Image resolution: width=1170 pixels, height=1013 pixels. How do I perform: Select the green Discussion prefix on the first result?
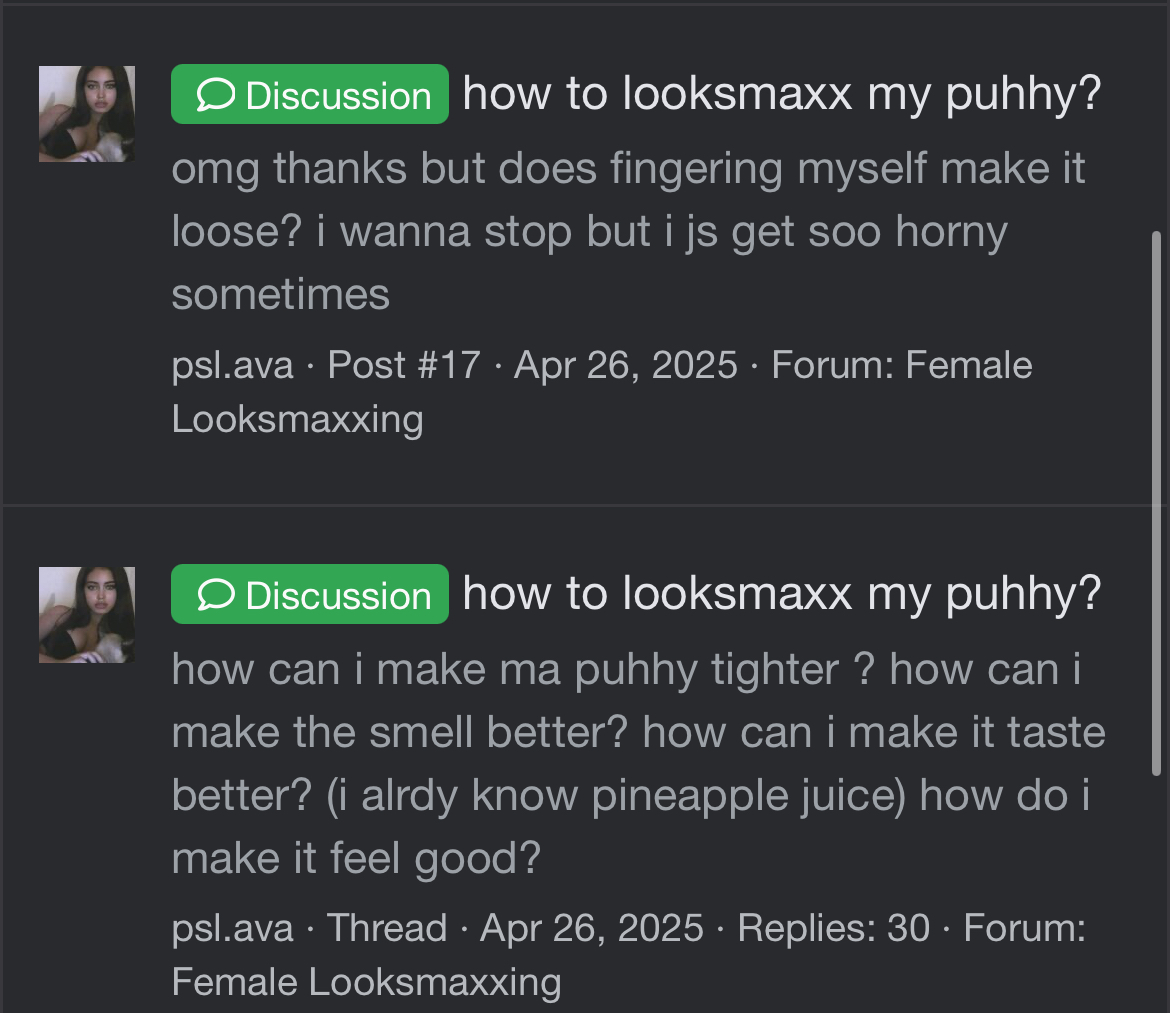click(310, 95)
